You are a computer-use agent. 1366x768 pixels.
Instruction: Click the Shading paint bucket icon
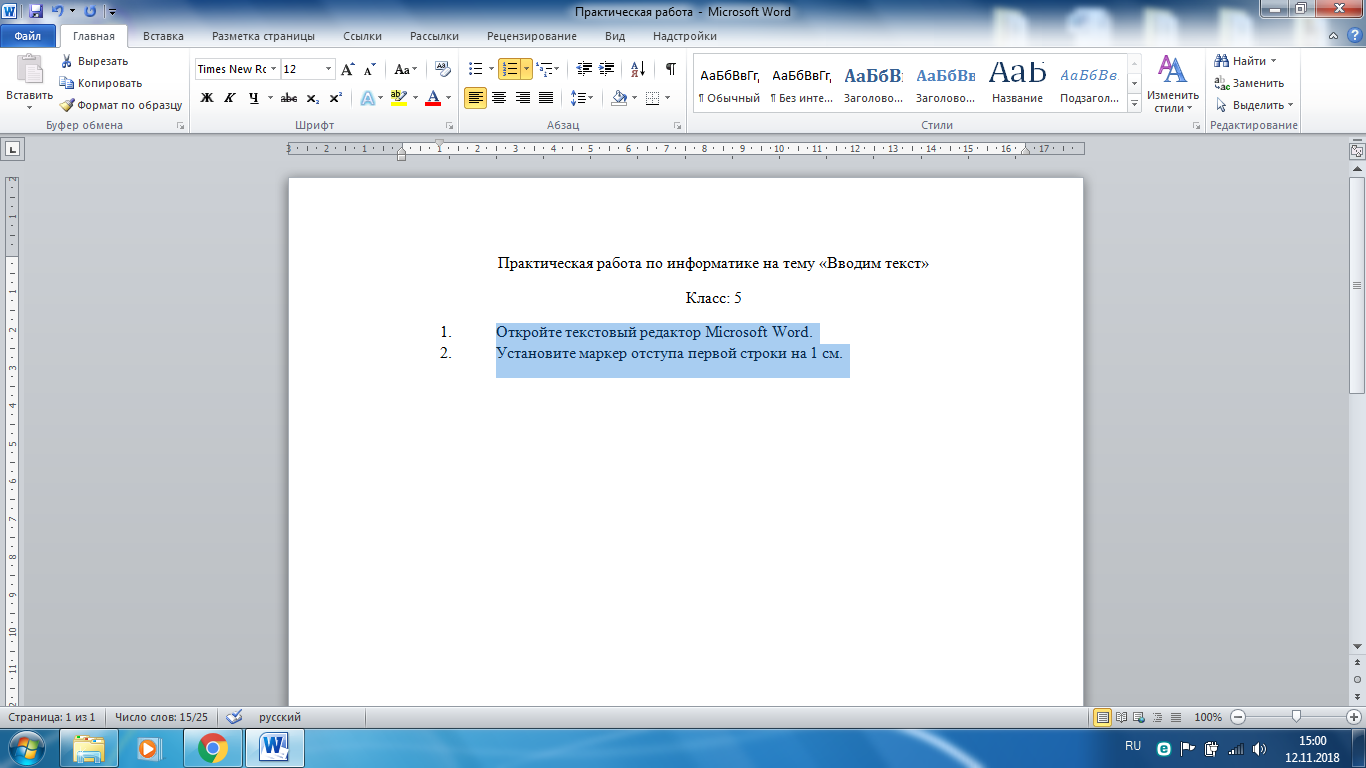click(x=618, y=98)
